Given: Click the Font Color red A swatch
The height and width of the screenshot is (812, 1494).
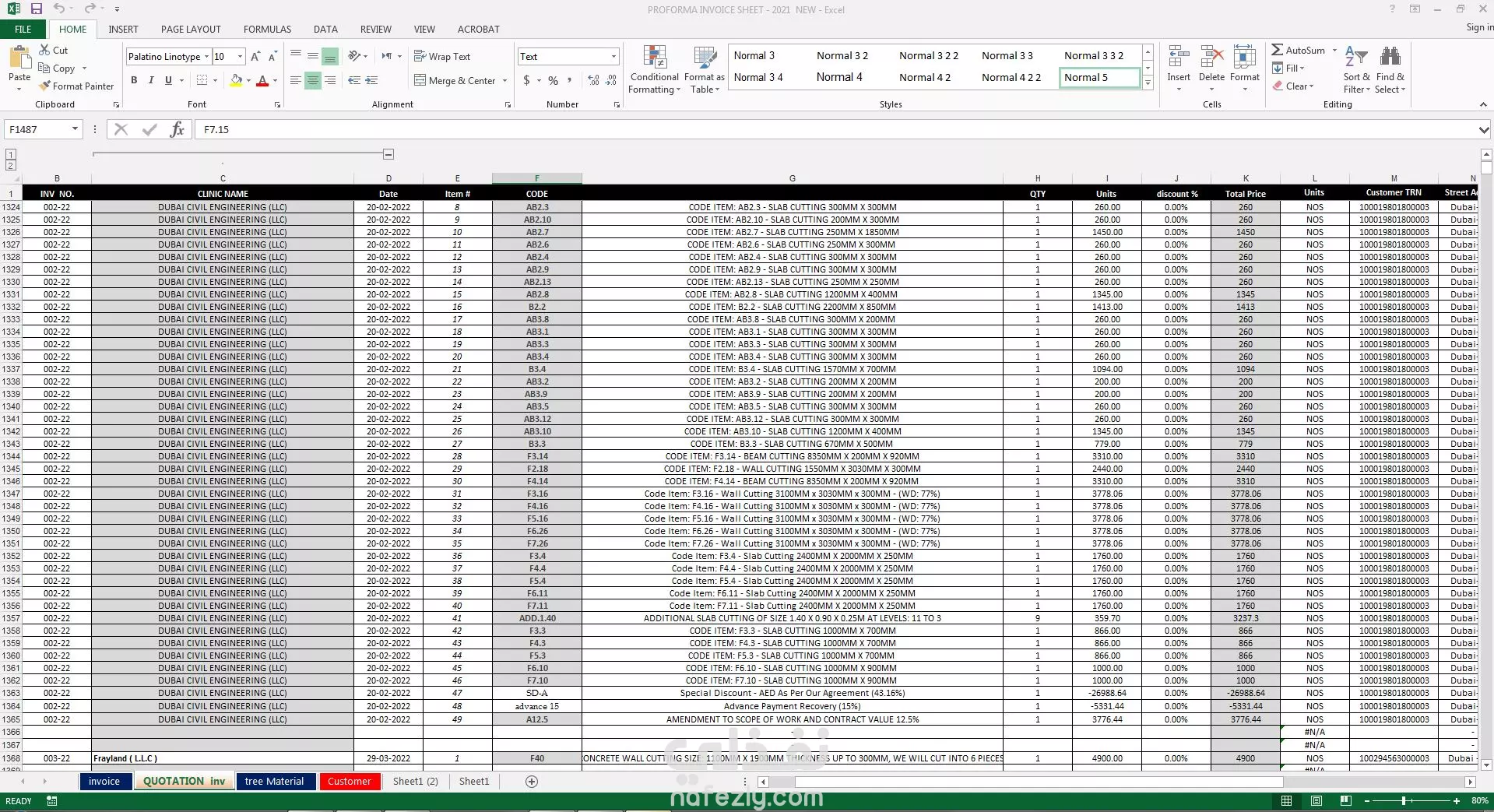Looking at the screenshot, I should (262, 80).
